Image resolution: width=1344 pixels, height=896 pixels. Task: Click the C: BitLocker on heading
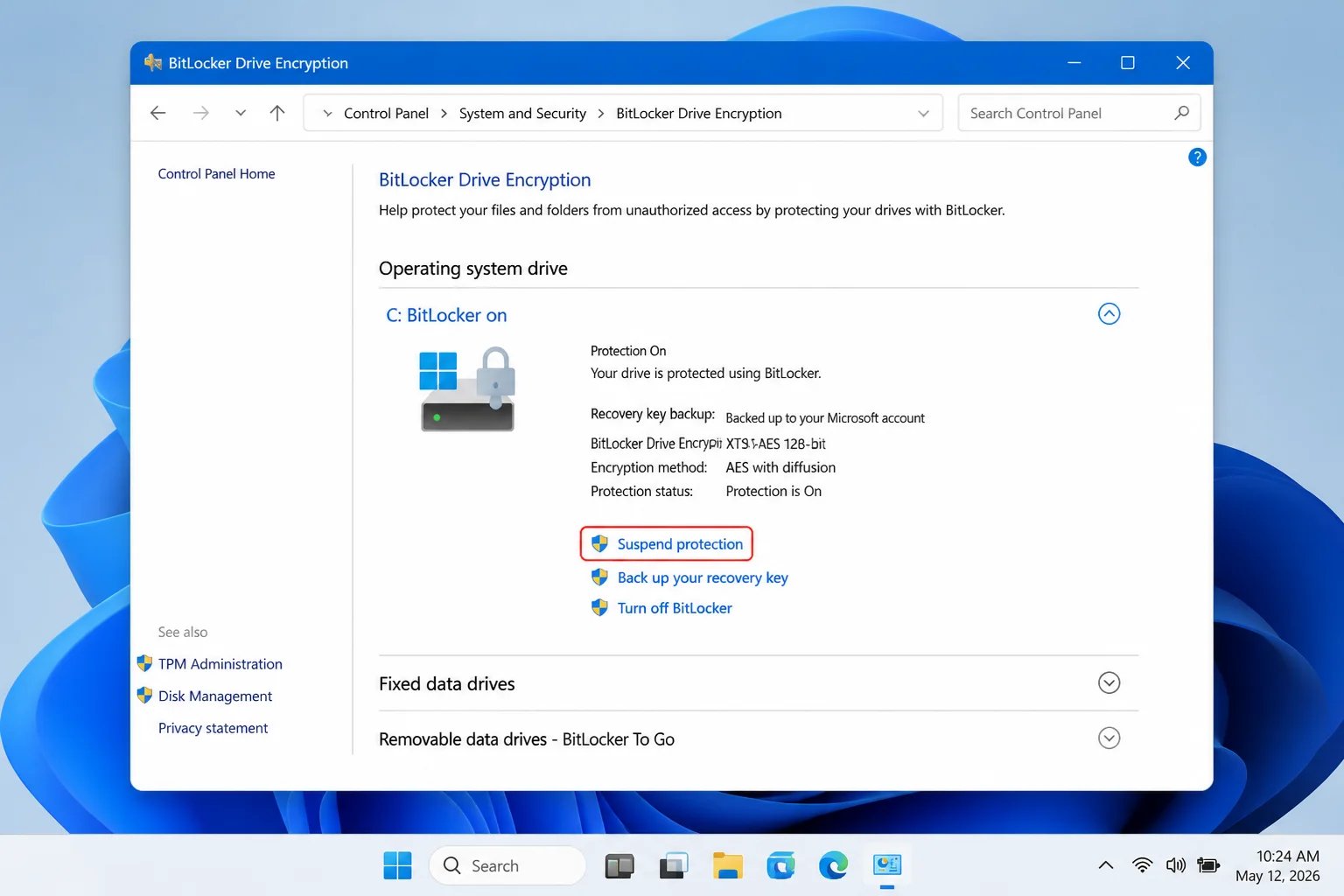point(446,315)
